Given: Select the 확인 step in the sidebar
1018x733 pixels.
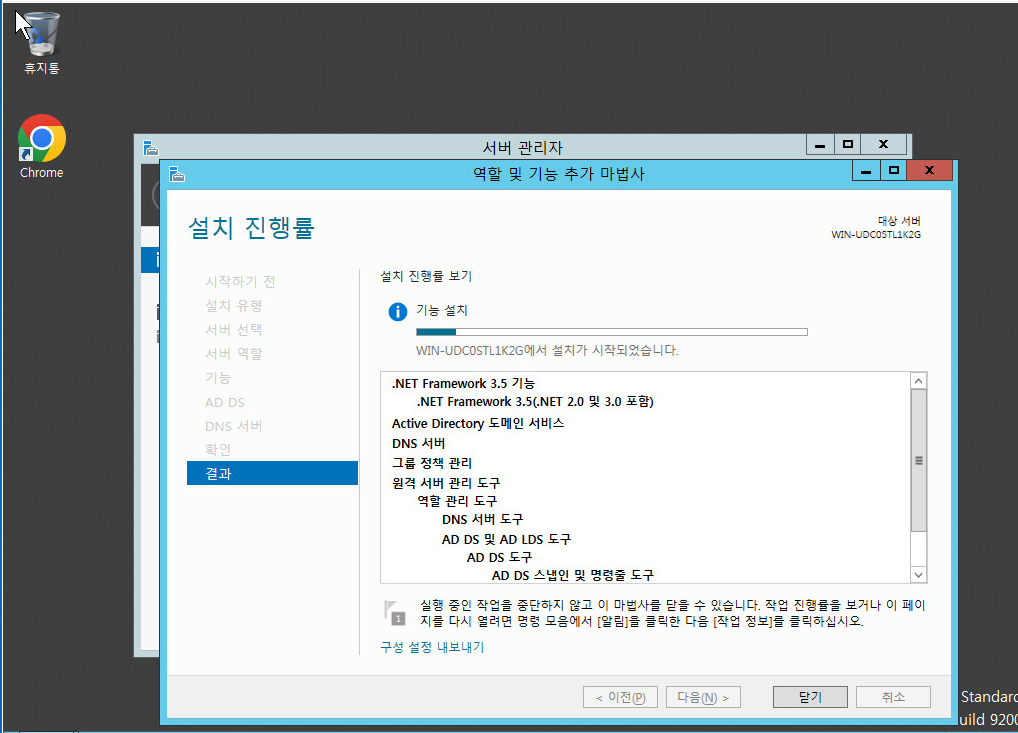Looking at the screenshot, I should 218,449.
